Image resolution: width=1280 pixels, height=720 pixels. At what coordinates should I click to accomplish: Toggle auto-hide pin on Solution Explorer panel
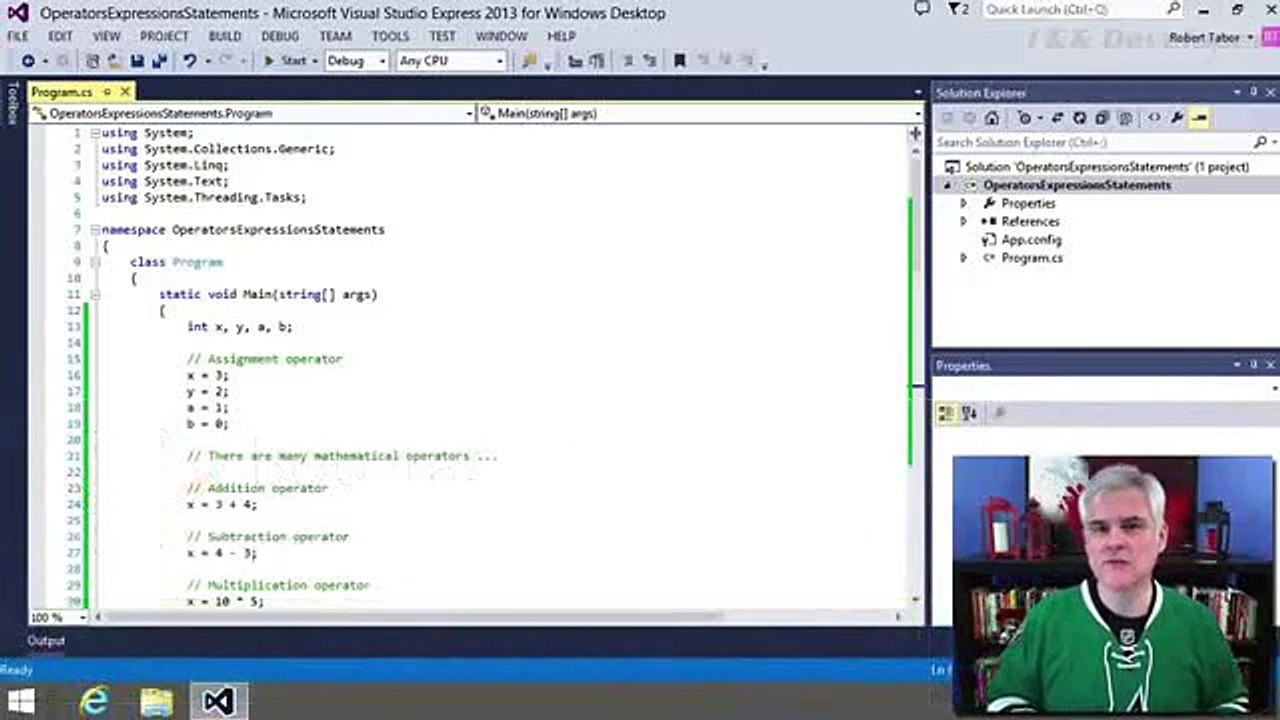(x=1253, y=92)
